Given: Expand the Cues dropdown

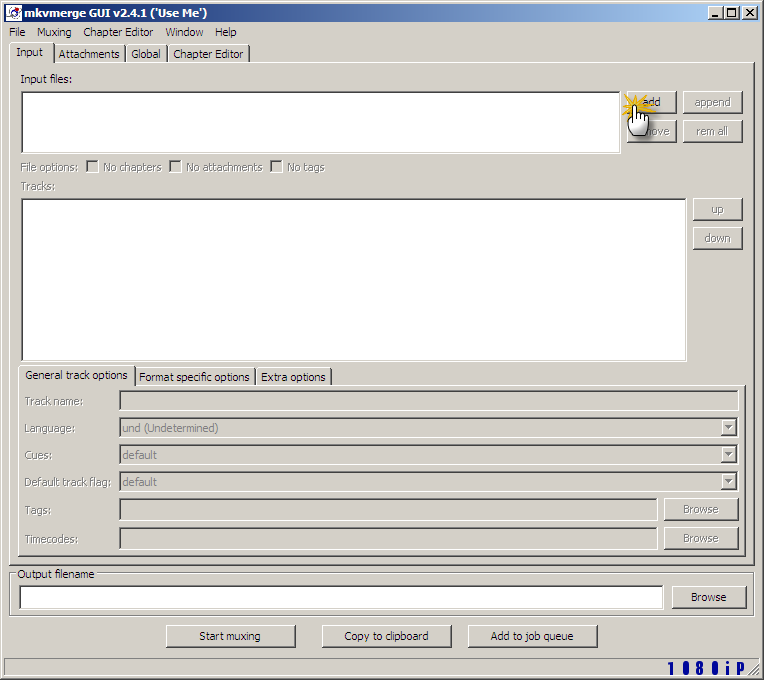Looking at the screenshot, I should pos(728,454).
